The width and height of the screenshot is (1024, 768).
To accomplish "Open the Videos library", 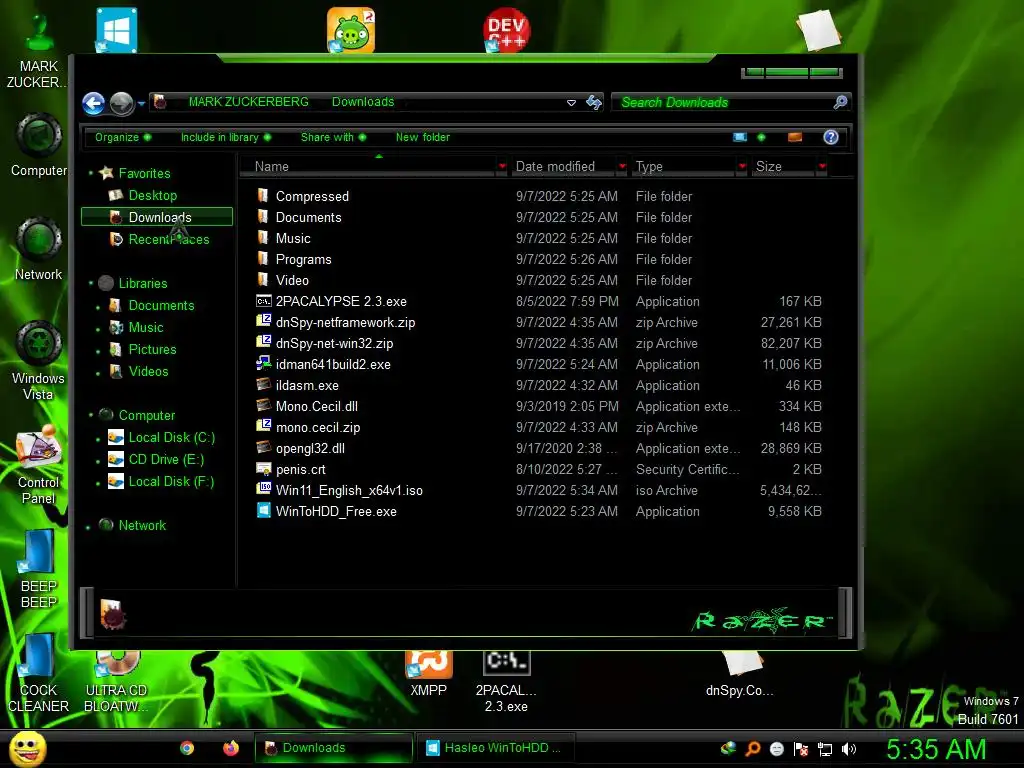I will [148, 371].
